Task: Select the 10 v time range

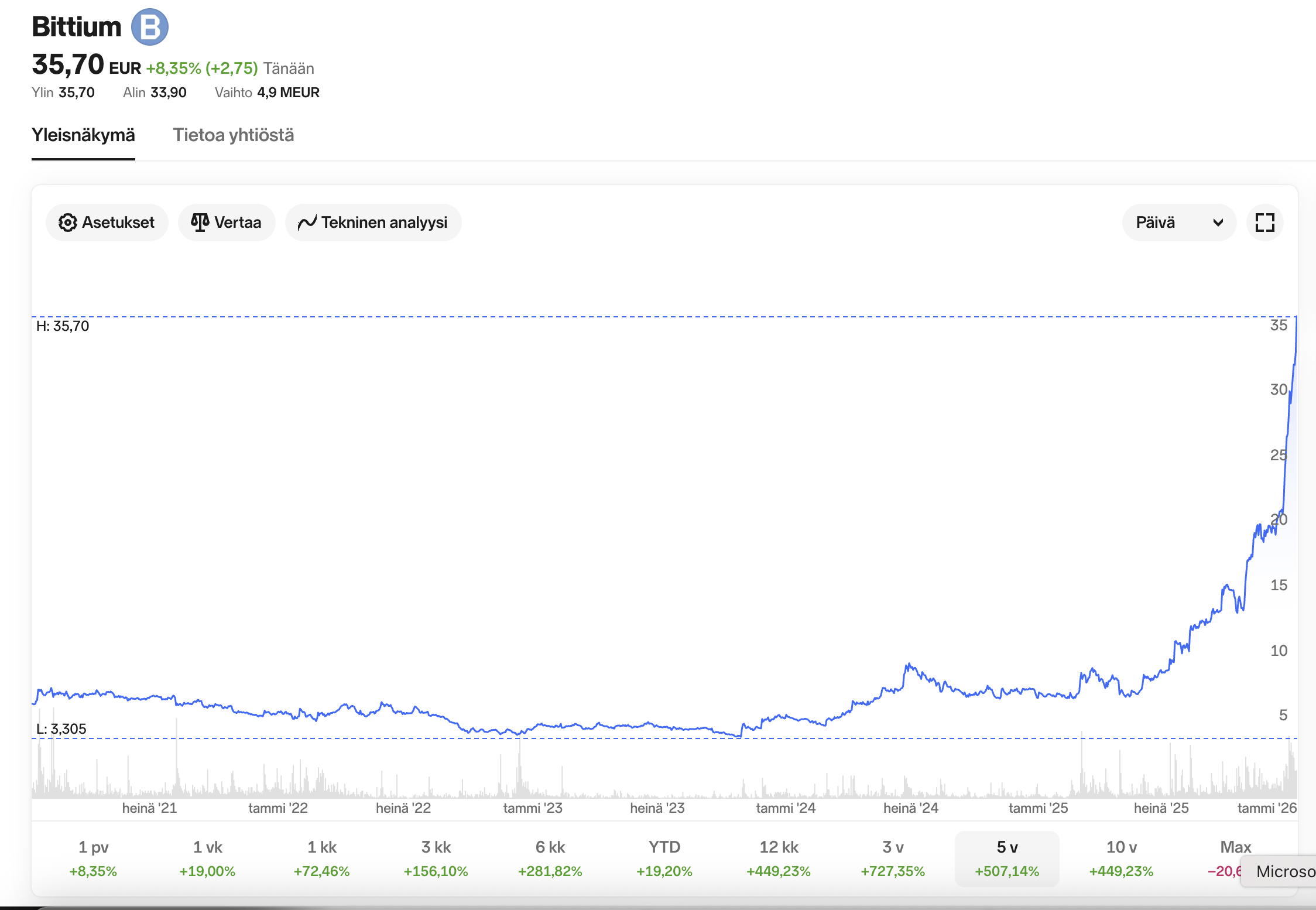Action: tap(1120, 858)
